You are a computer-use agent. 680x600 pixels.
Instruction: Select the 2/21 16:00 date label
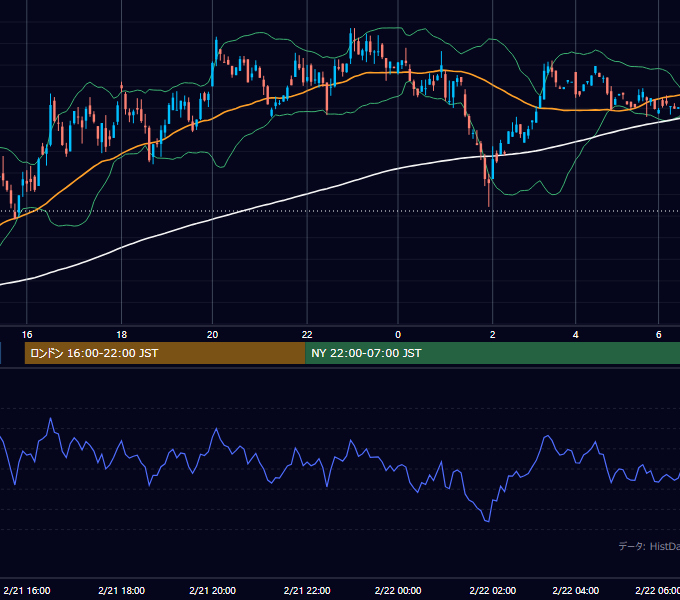pyautogui.click(x=27, y=590)
